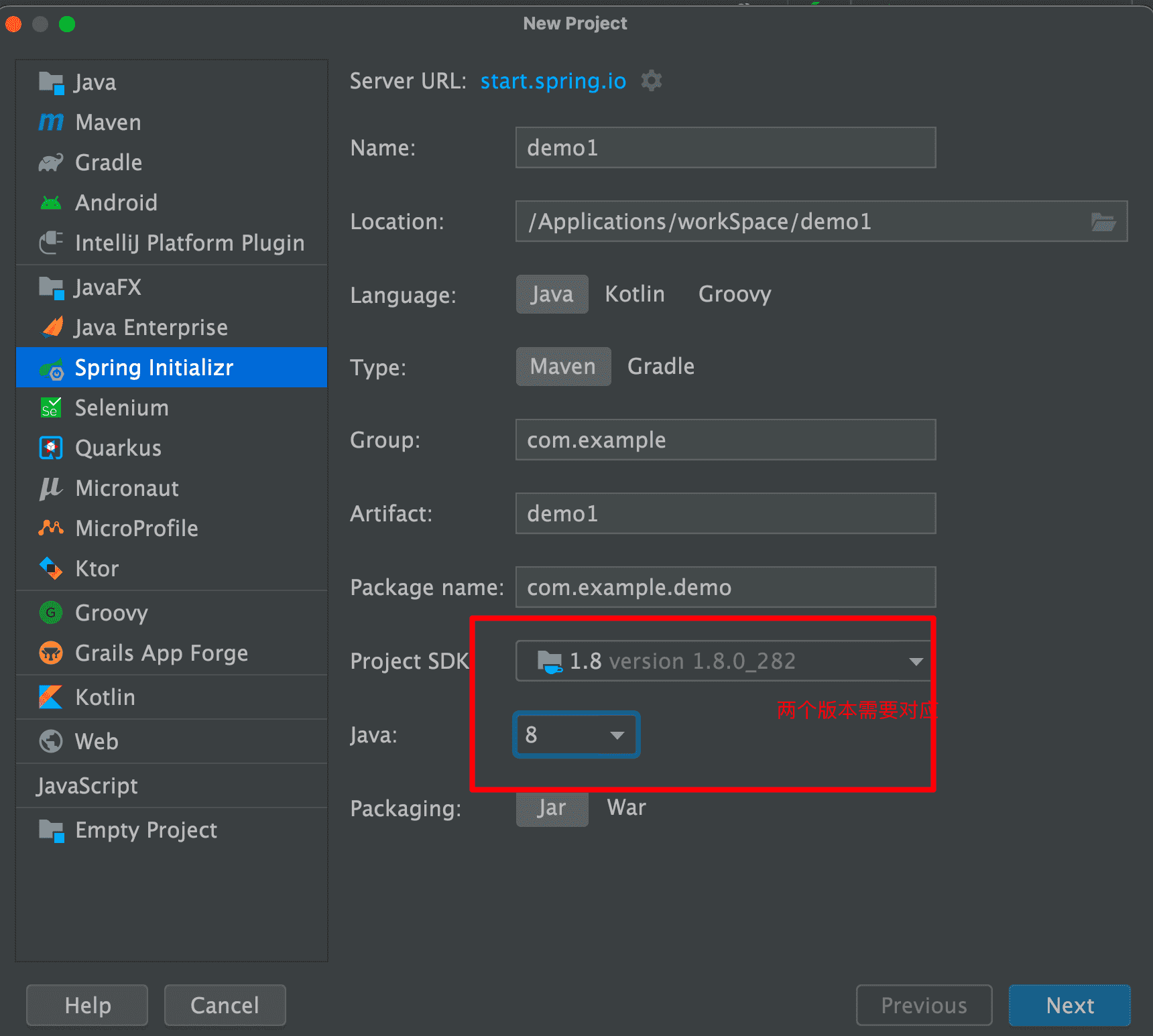Viewport: 1153px width, 1036px height.
Task: Click the Kotlin K icon
Action: (51, 697)
